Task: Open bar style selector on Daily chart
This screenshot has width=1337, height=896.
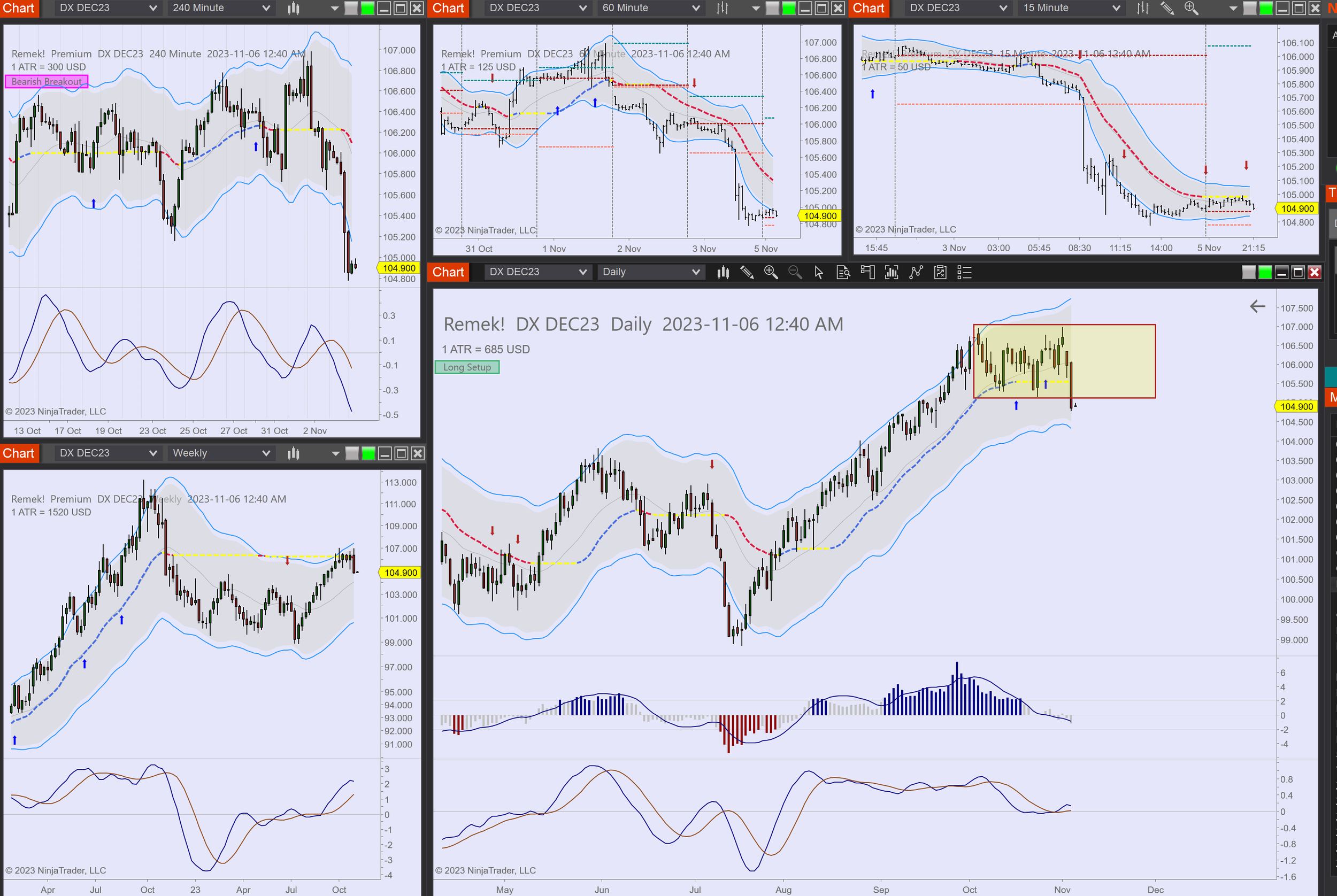Action: [723, 273]
